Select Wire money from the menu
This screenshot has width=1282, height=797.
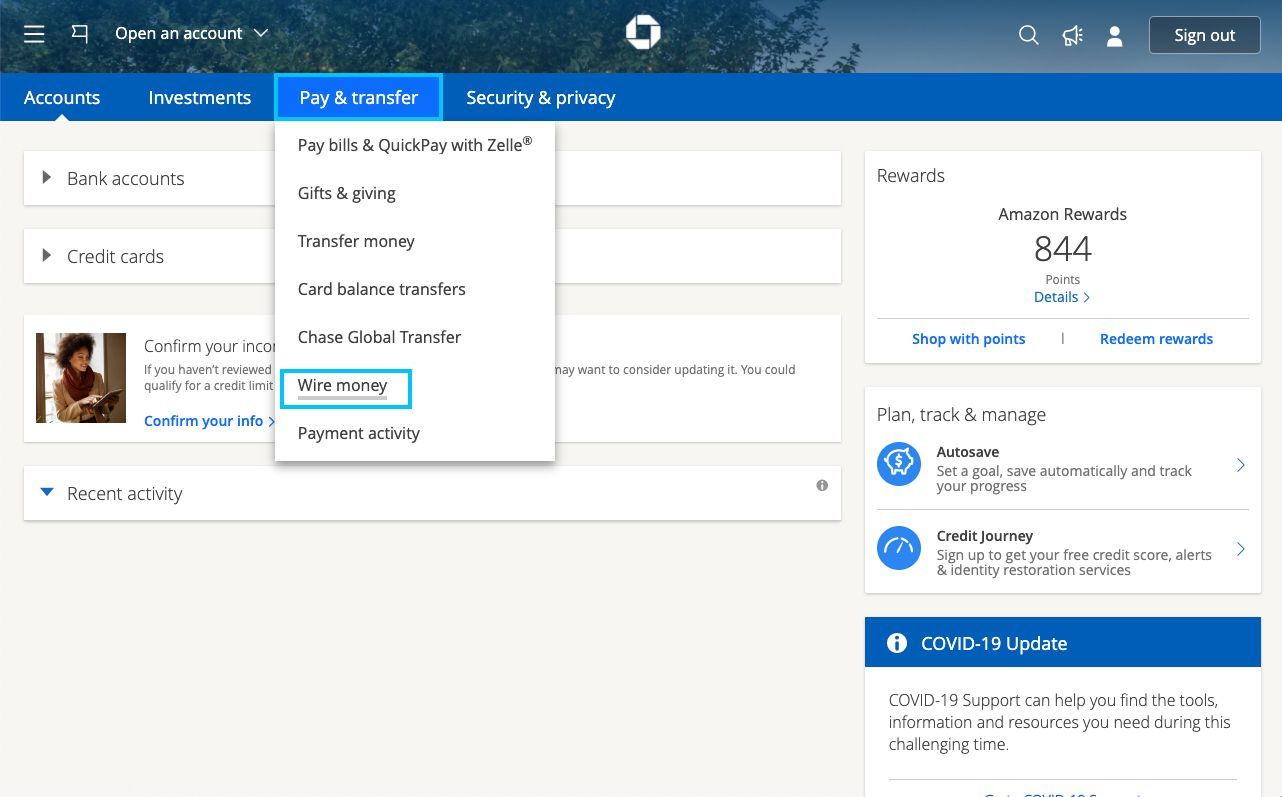click(342, 385)
